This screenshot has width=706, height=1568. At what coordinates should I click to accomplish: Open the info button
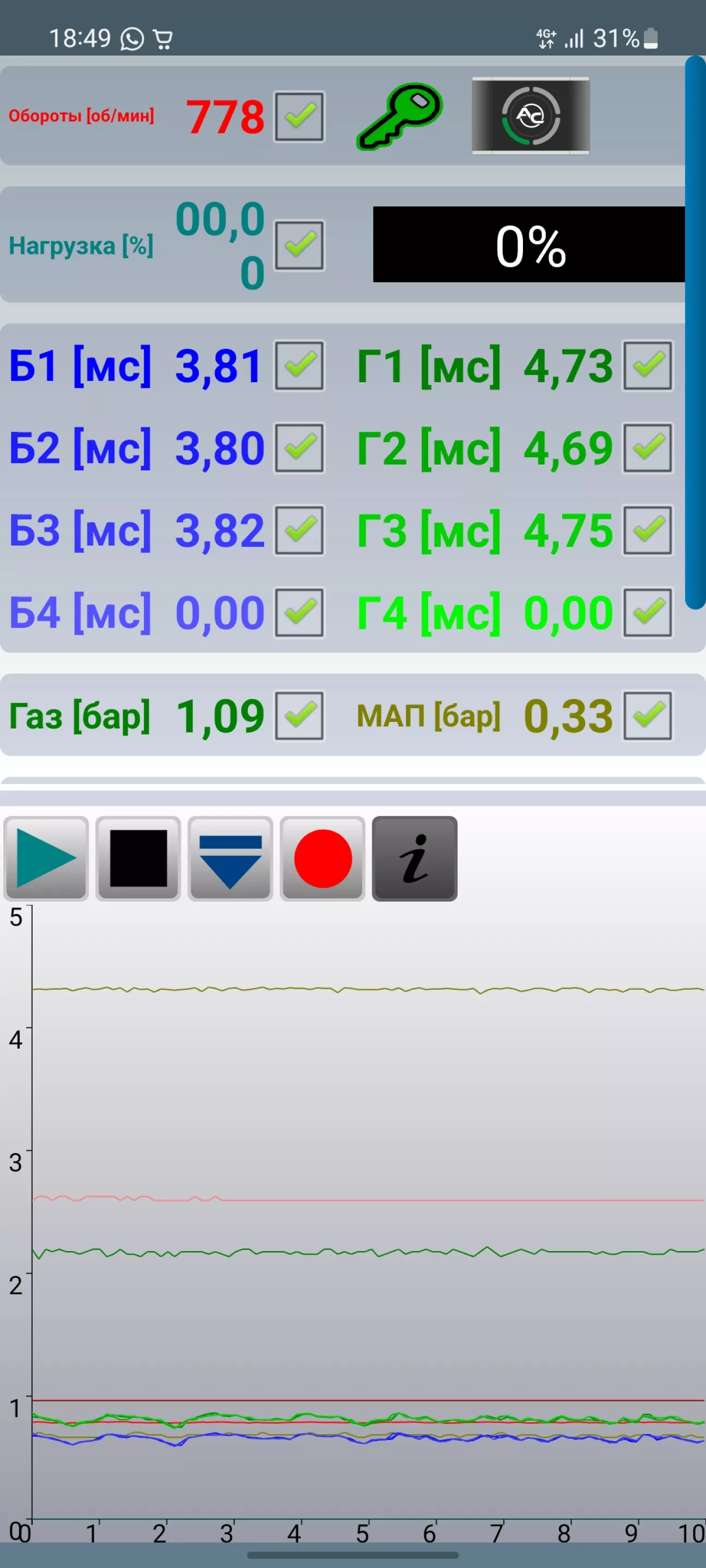click(x=414, y=858)
